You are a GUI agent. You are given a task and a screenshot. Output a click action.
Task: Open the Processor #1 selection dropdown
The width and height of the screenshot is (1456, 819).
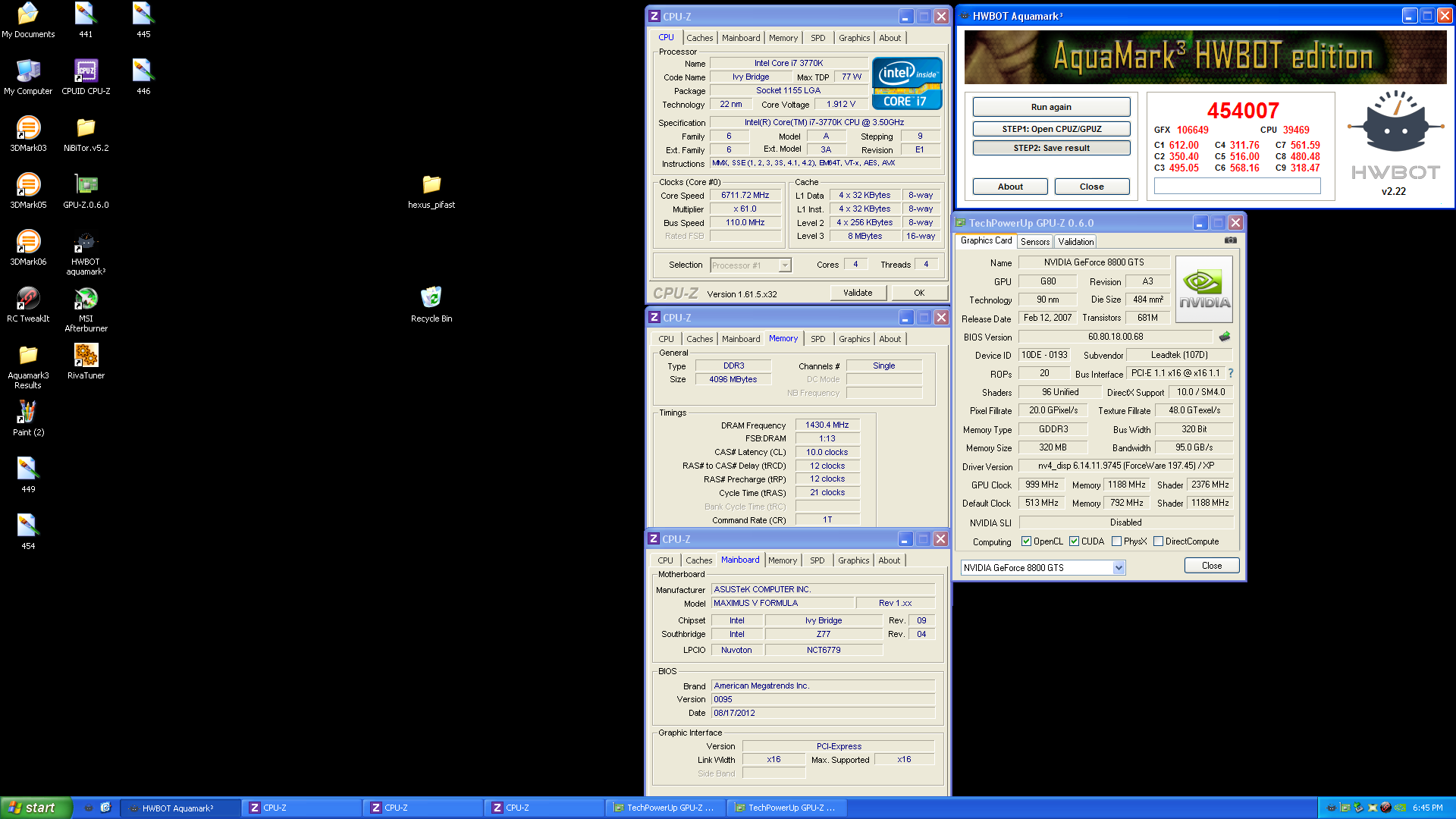(785, 265)
